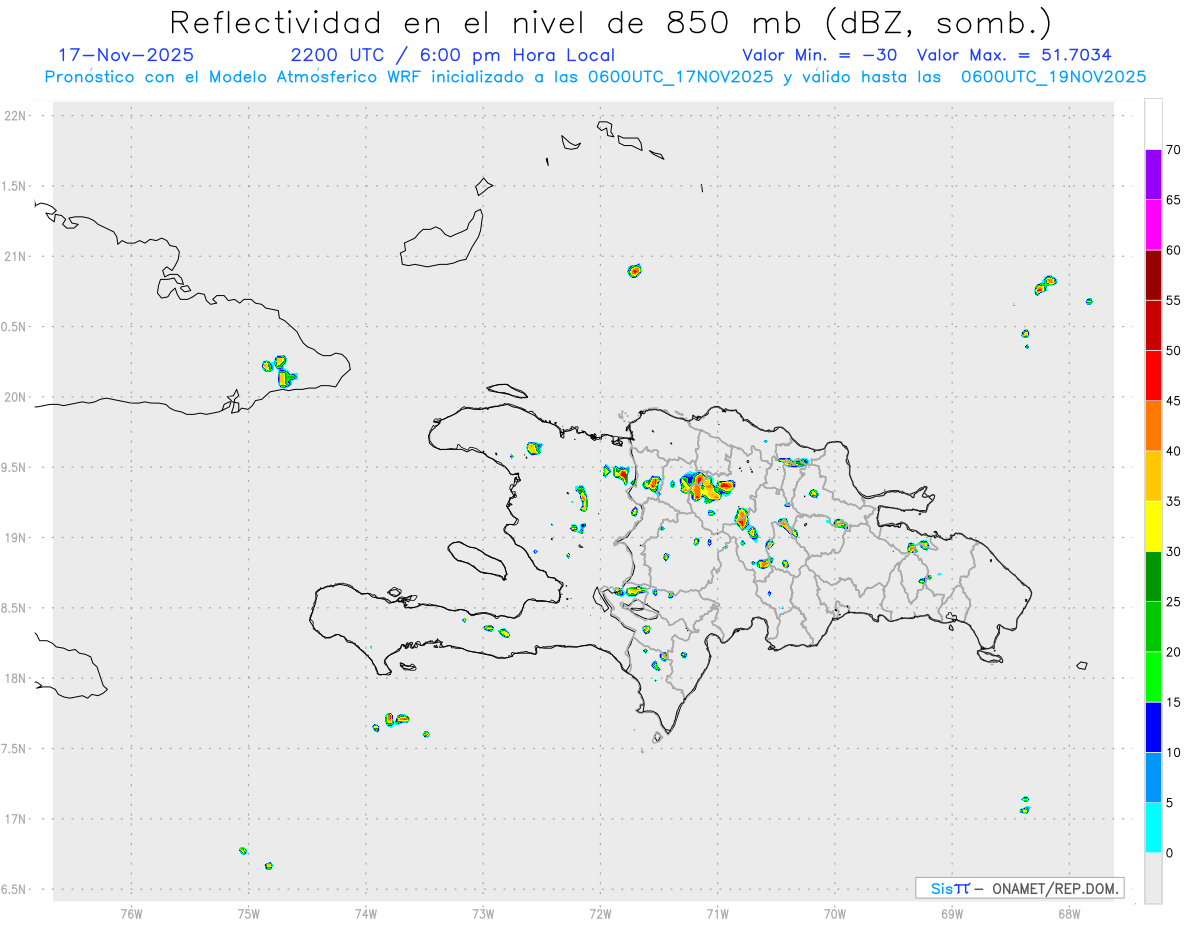This screenshot has width=1200, height=927.
Task: Pick the orange 40-45 dBZ band
Action: (1153, 426)
